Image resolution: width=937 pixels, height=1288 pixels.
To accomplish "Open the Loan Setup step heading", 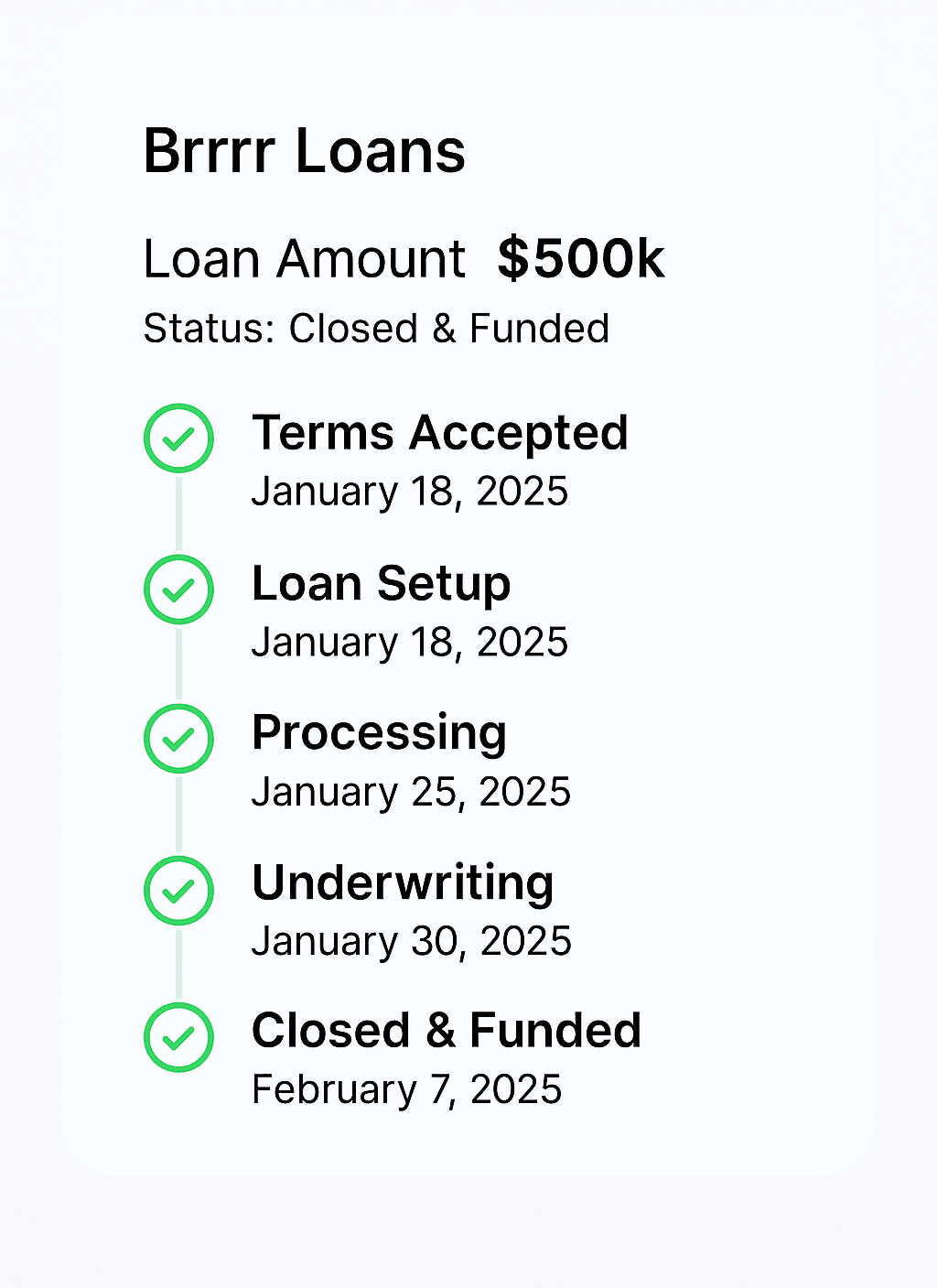I will tap(381, 584).
